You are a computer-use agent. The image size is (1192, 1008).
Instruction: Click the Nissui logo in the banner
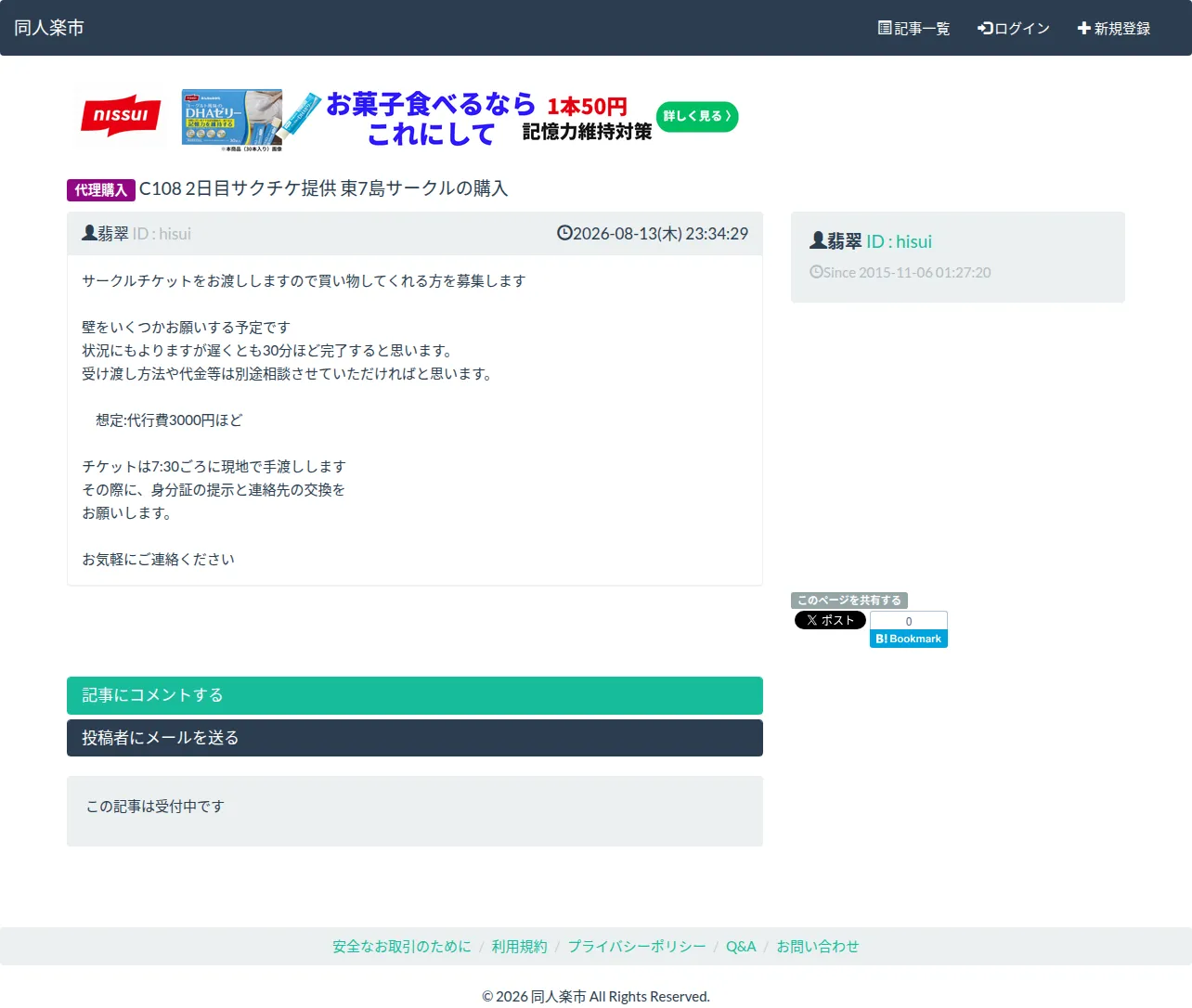pos(121,116)
